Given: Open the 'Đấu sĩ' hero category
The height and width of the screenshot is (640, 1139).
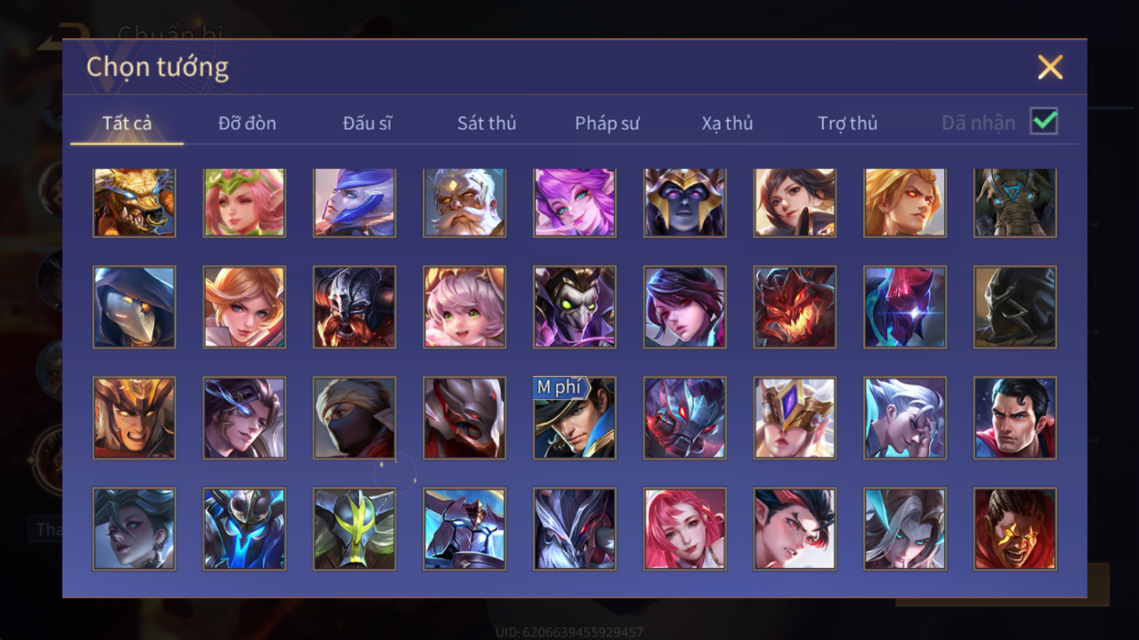Looking at the screenshot, I should 367,123.
